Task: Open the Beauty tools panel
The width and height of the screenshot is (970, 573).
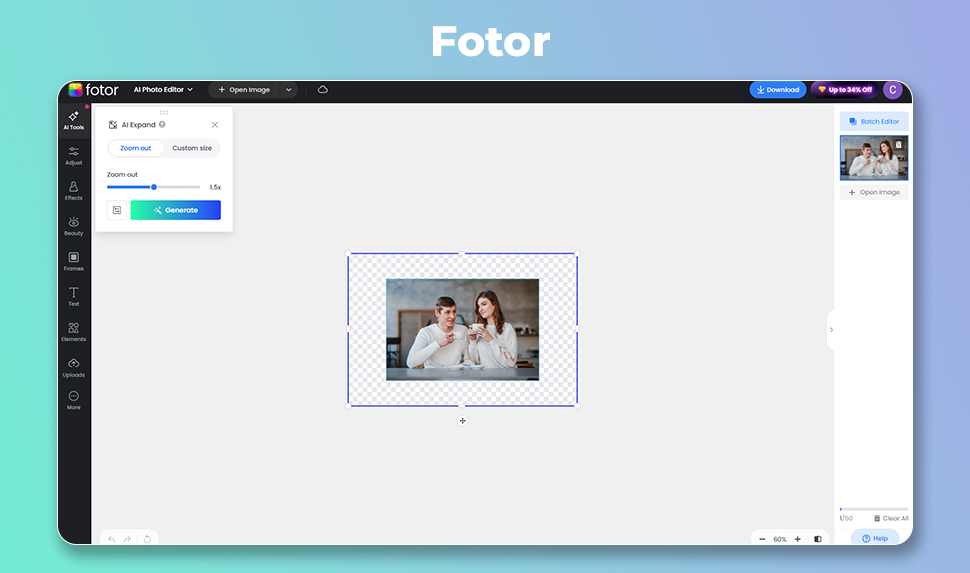Action: click(x=74, y=226)
